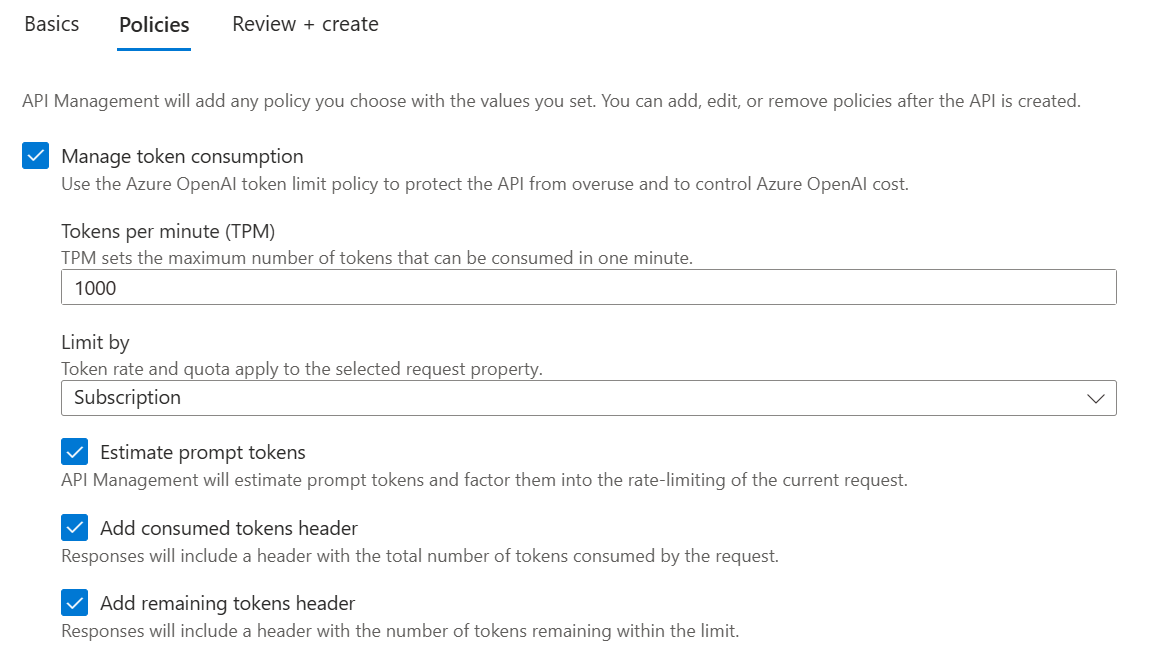Click the chevron arrow in Limit by dropdown
The height and width of the screenshot is (658, 1159).
1095,398
